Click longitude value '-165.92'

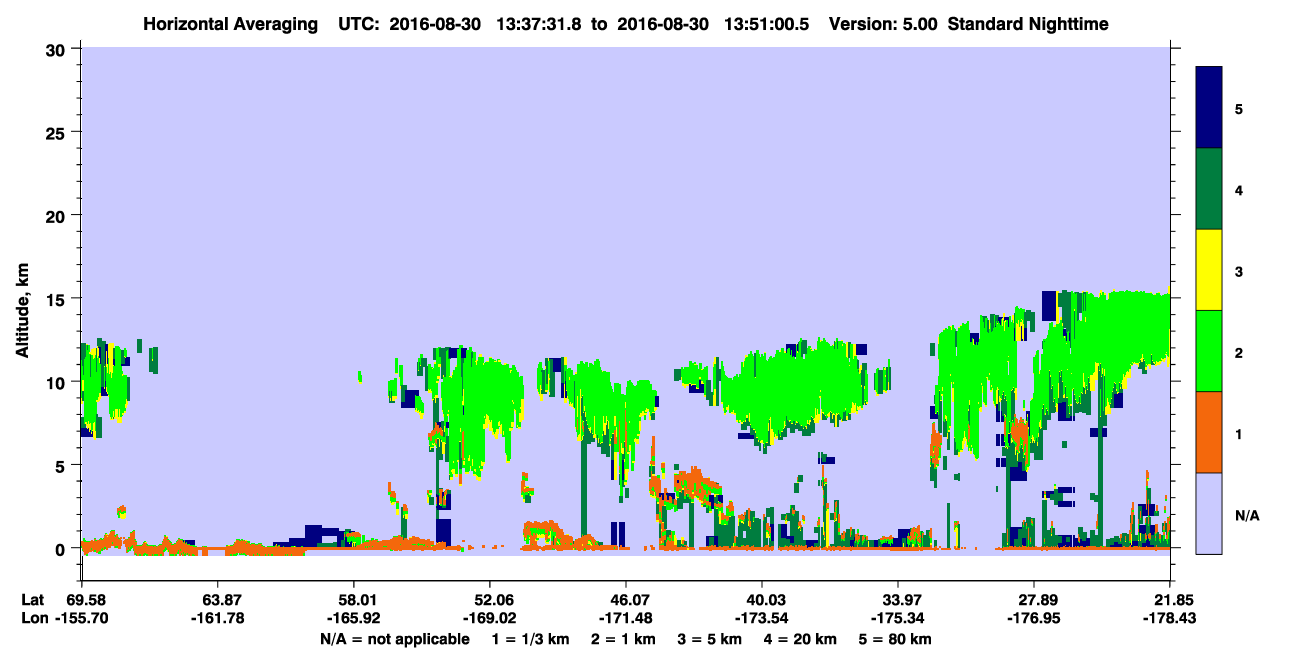click(353, 618)
